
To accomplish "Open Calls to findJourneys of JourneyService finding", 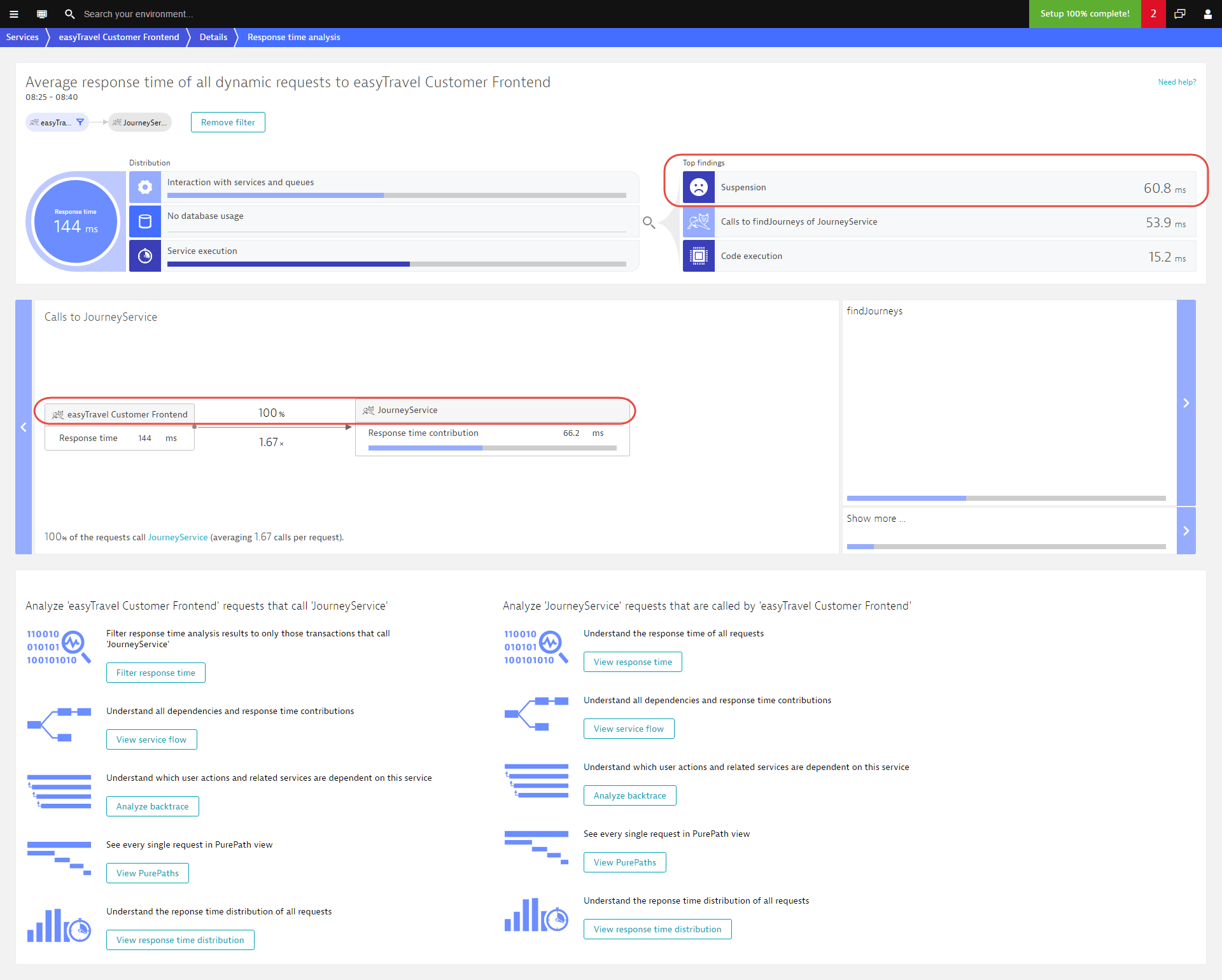I will (x=939, y=221).
